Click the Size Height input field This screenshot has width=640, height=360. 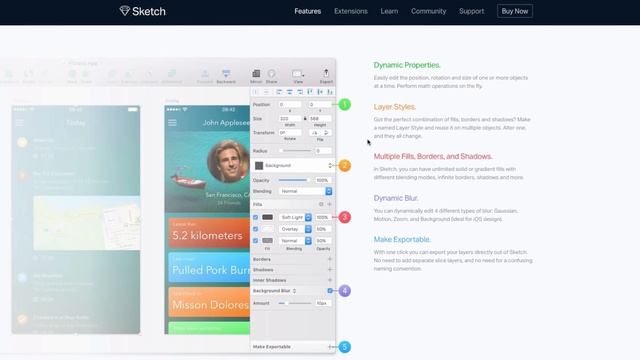320,118
